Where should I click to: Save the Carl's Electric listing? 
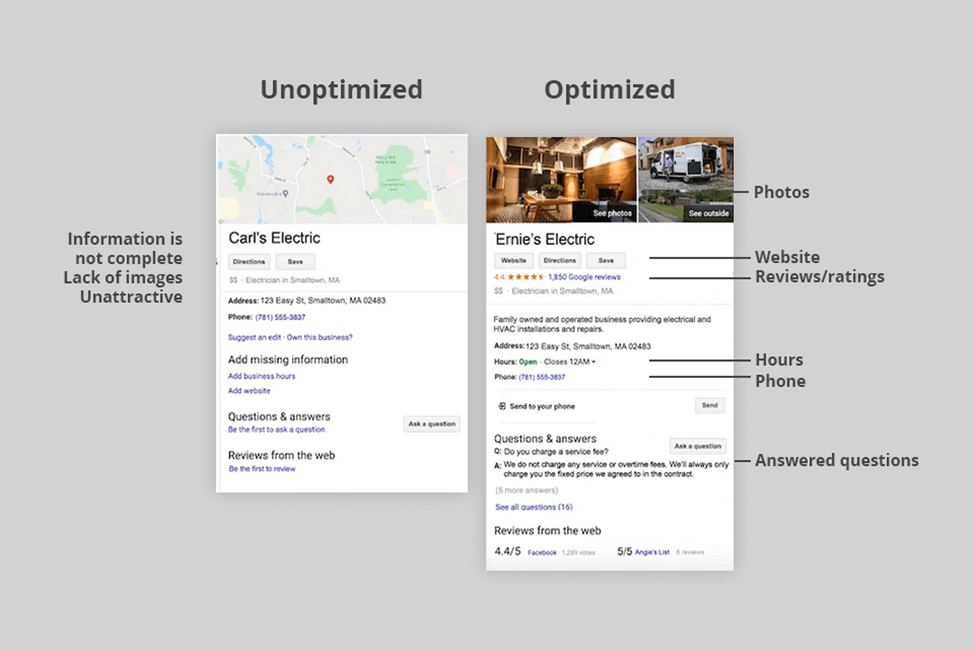click(x=296, y=262)
